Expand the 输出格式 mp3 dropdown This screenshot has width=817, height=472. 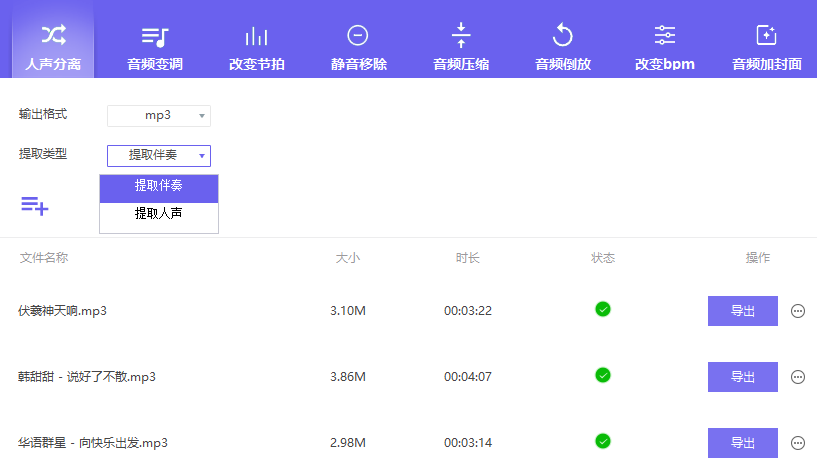pyautogui.click(x=159, y=116)
